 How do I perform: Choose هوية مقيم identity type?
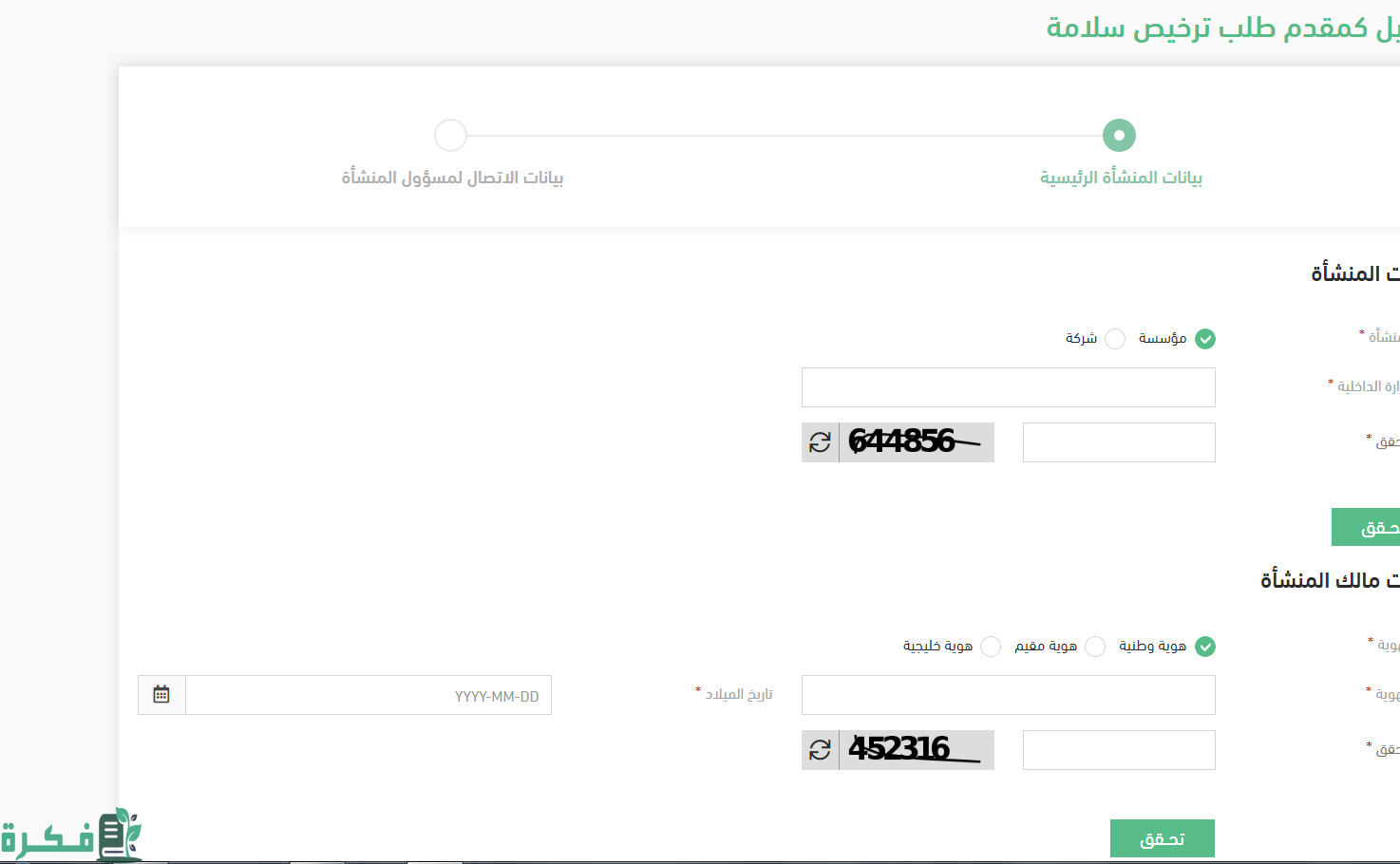1095,647
